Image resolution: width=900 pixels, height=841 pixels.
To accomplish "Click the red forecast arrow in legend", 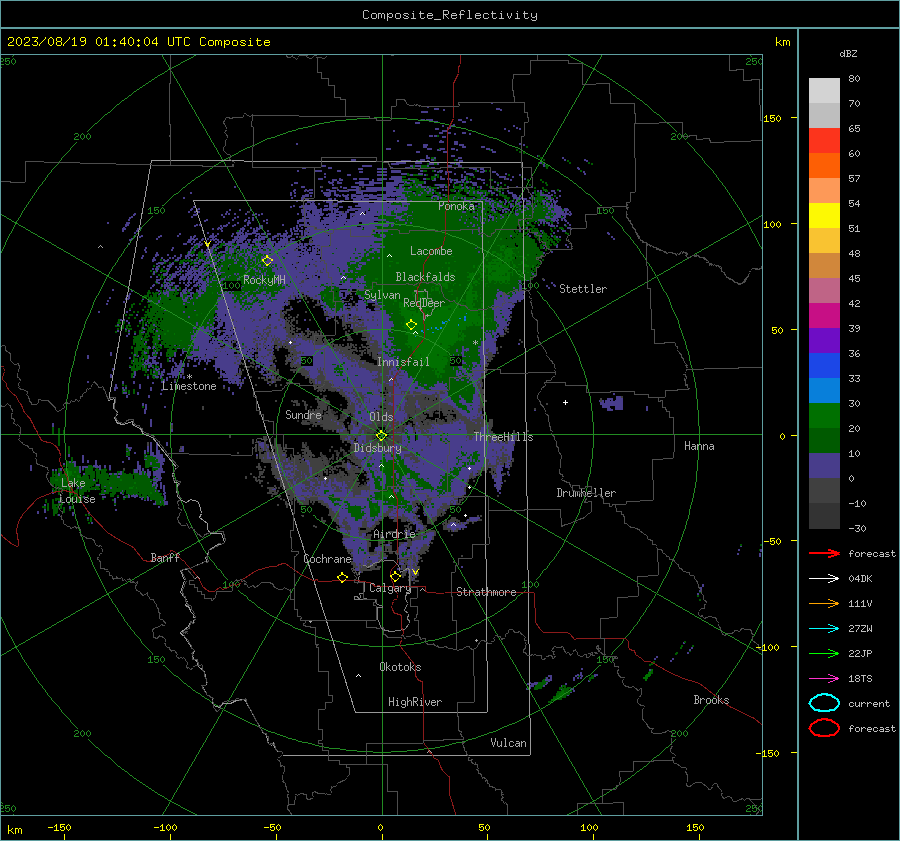I will point(824,553).
